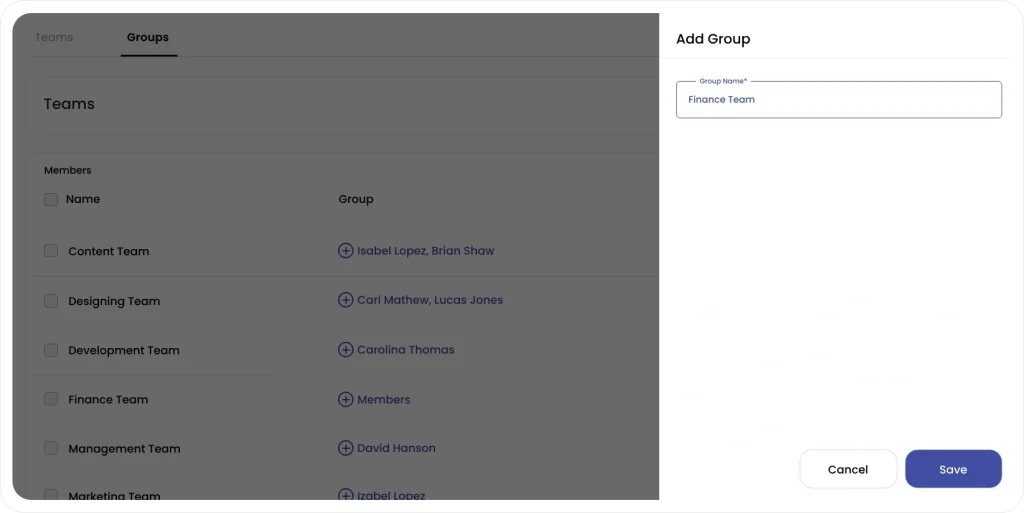Screen dimensions: 1024x513
Task: Click the plus icon beside Isabel Lopez, Brian Shaw
Action: [x=345, y=251]
